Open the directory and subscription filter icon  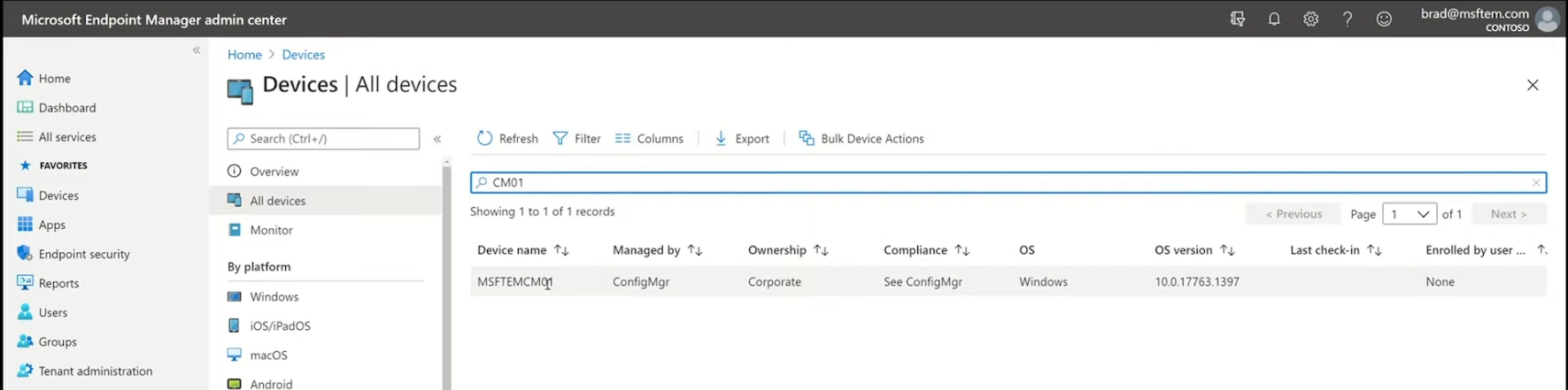[x=1238, y=19]
